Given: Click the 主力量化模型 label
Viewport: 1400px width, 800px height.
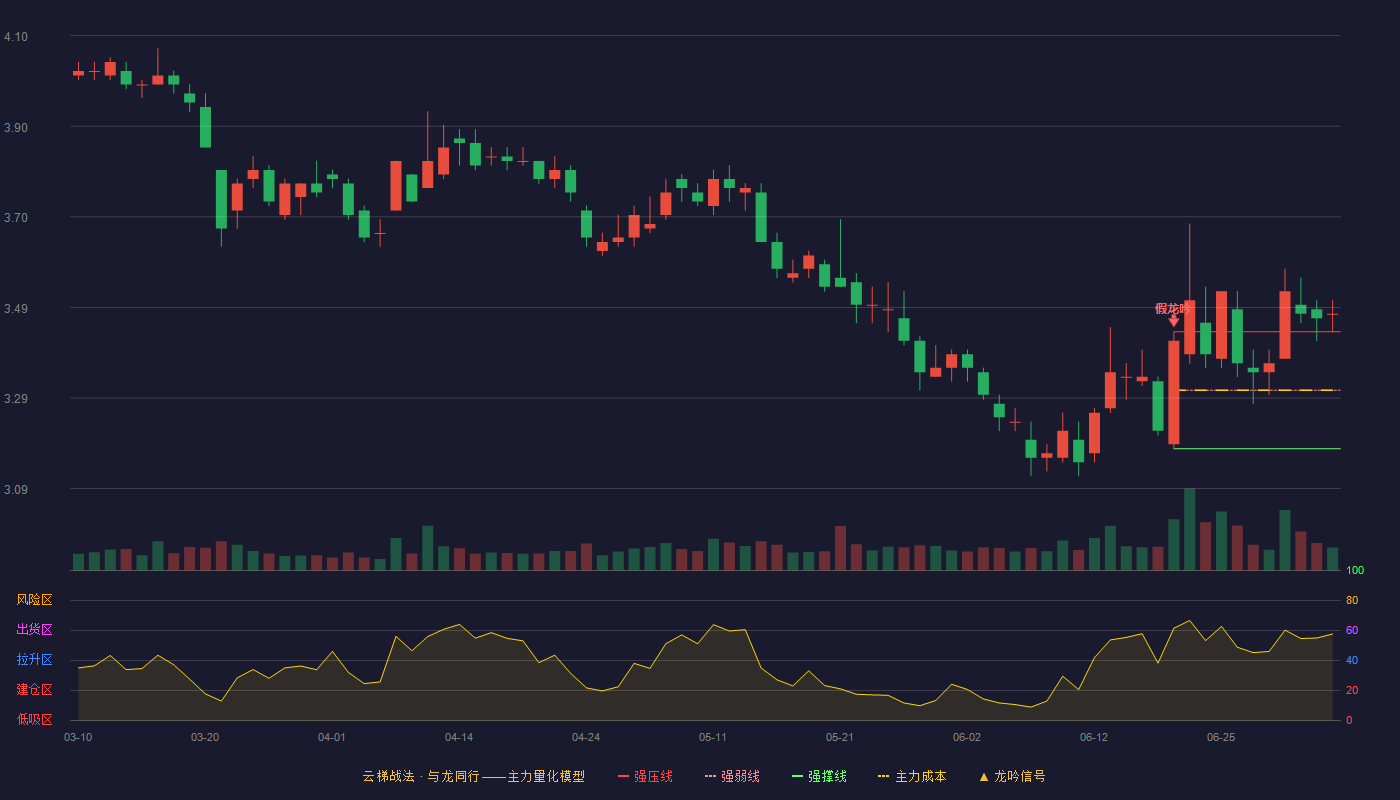Looking at the screenshot, I should coord(547,776).
